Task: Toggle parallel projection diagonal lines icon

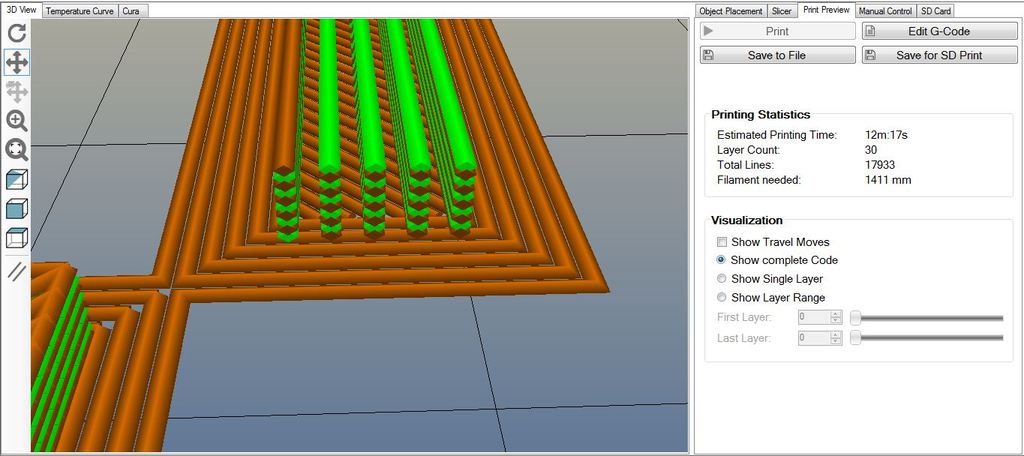Action: point(16,271)
